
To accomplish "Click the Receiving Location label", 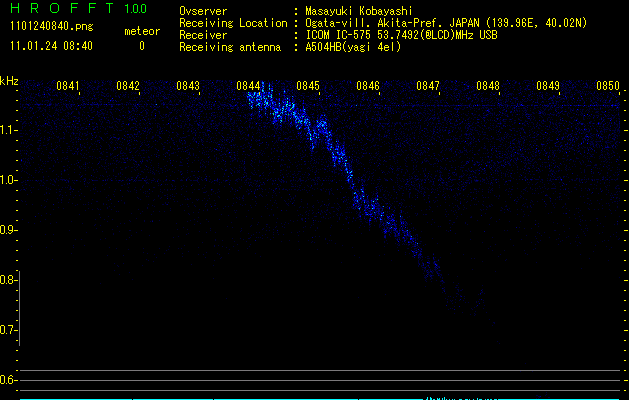I will (233, 23).
